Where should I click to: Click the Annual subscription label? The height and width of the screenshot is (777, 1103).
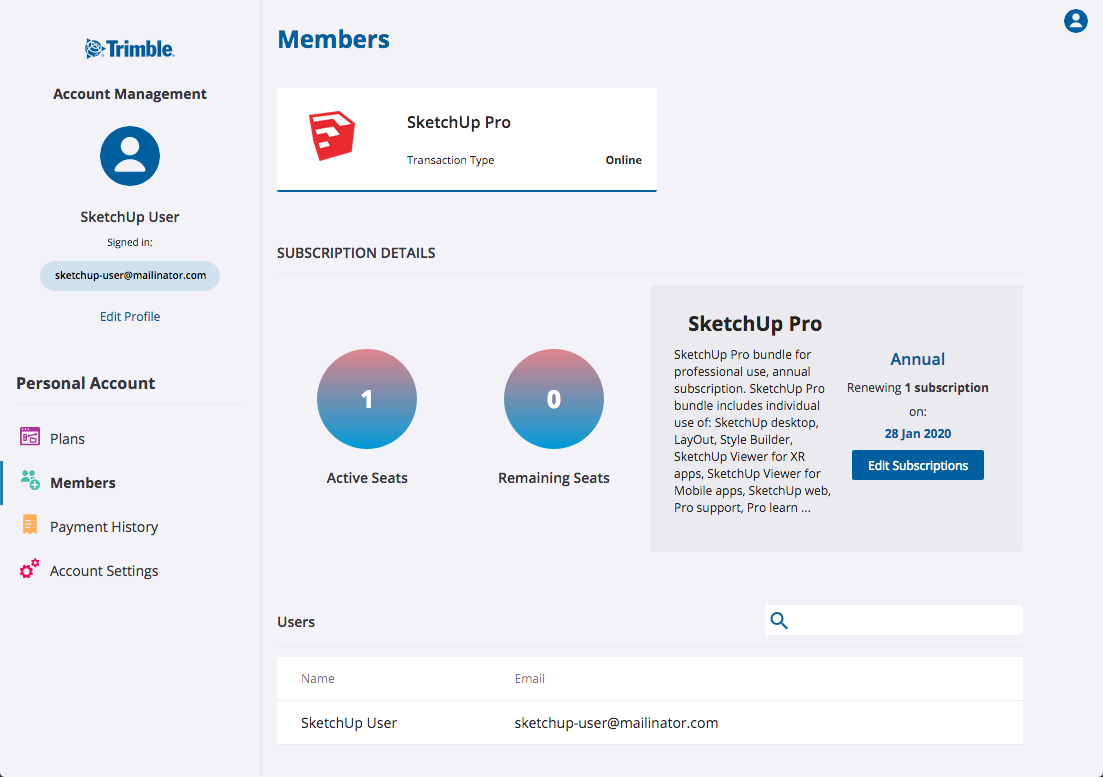coord(917,359)
